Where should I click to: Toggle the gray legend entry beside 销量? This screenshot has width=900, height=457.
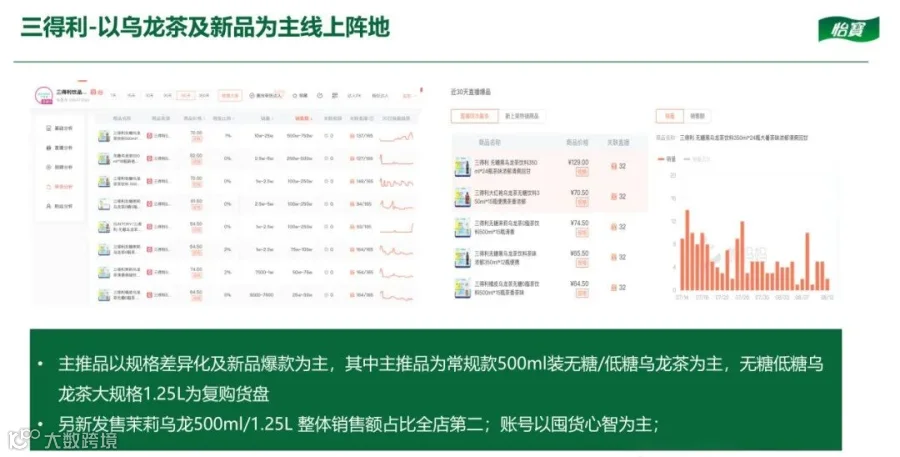click(696, 159)
